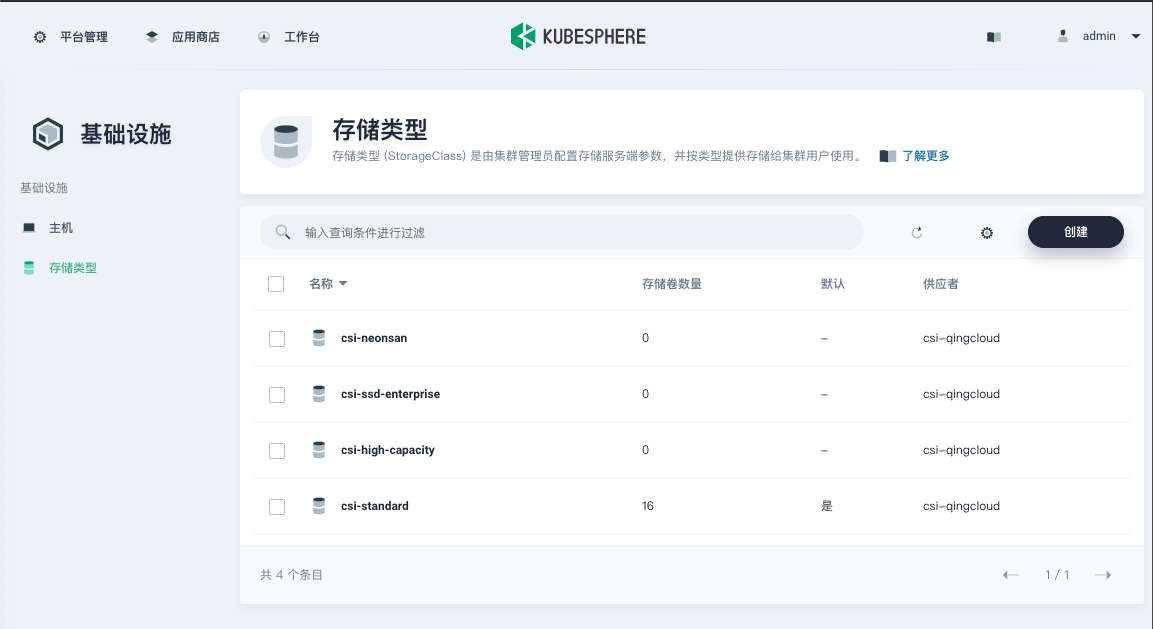Check the checkbox for csi-standard
This screenshot has height=629, width=1153.
[277, 506]
